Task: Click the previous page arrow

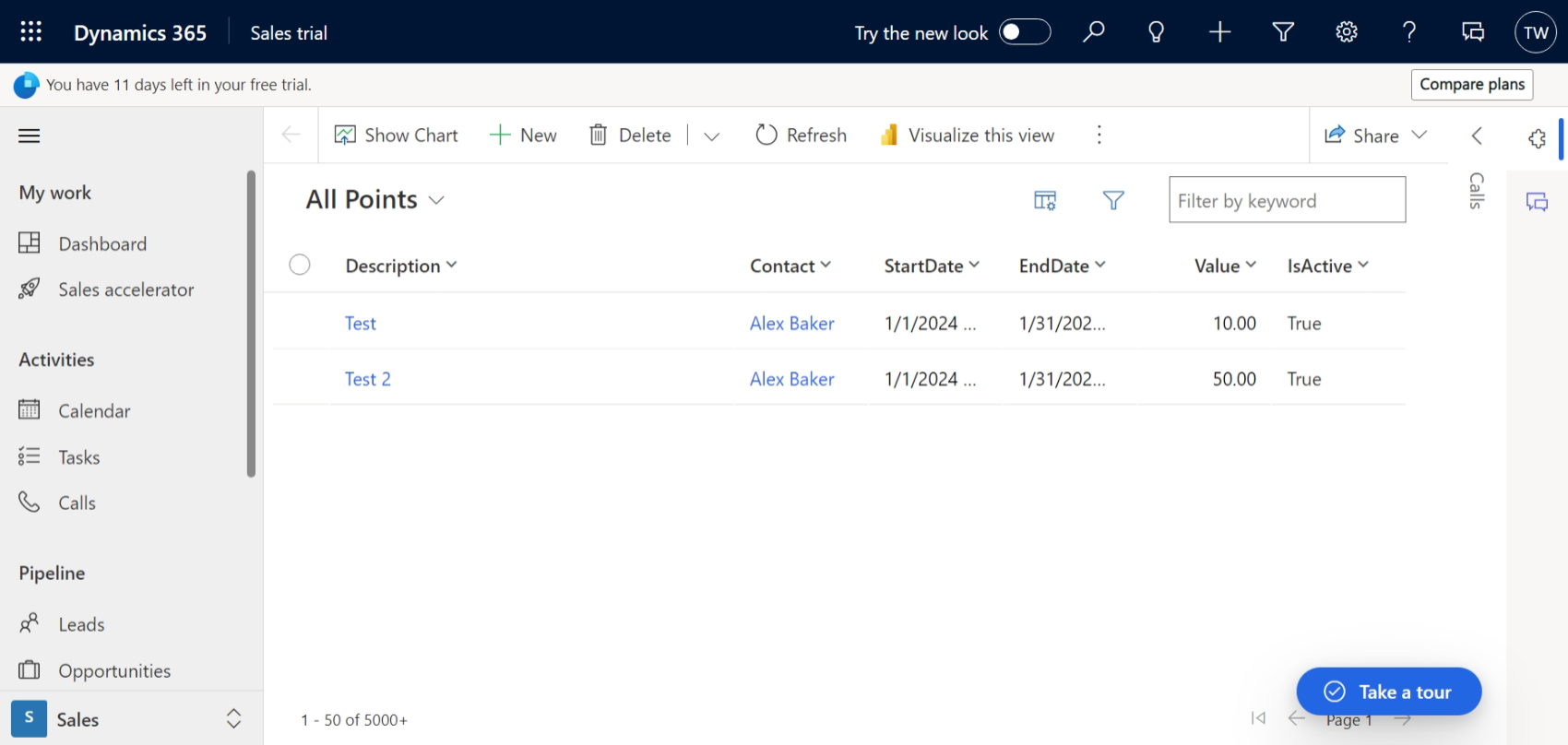Action: click(x=1297, y=718)
